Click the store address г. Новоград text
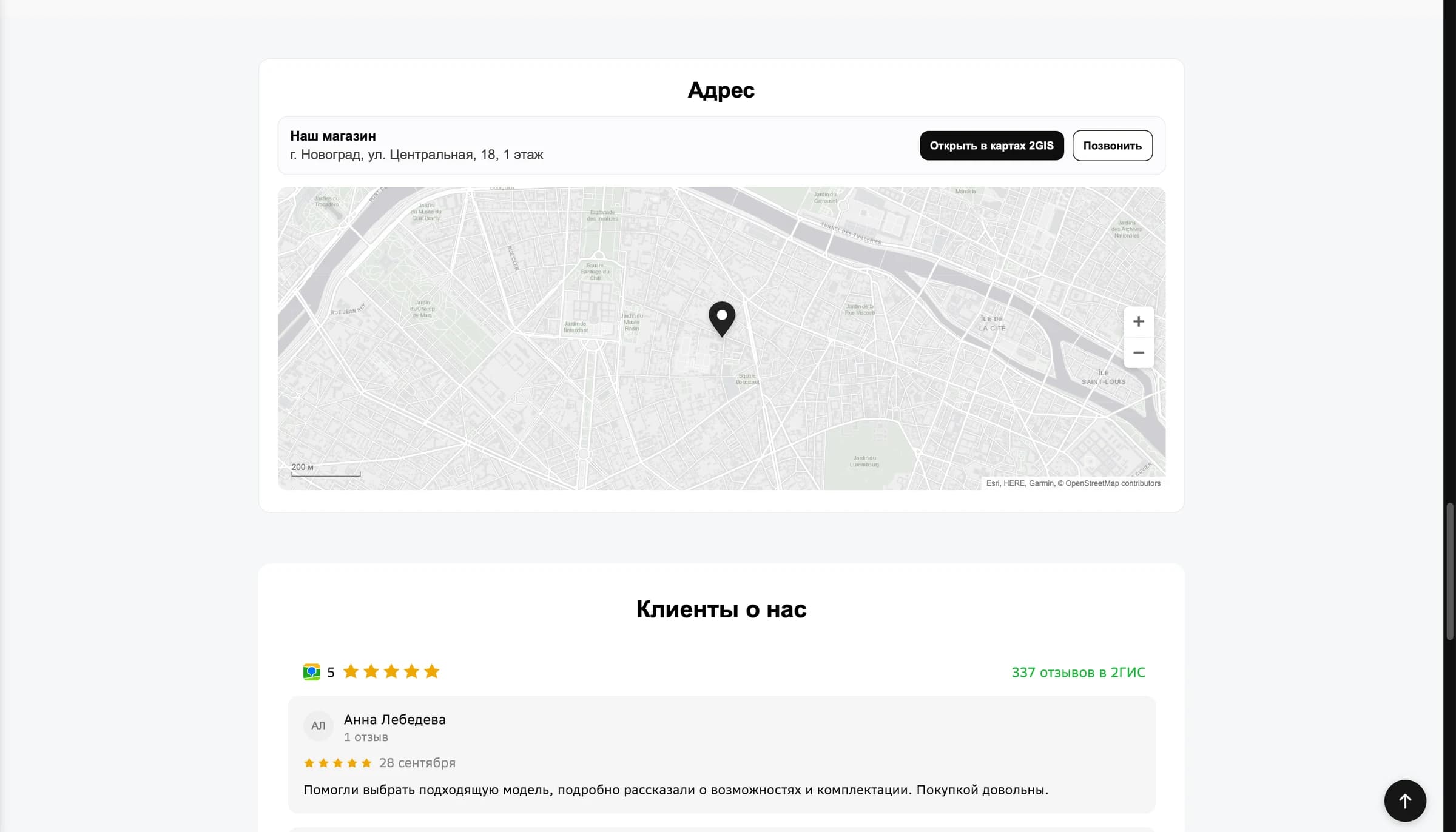1456x832 pixels. [x=416, y=155]
